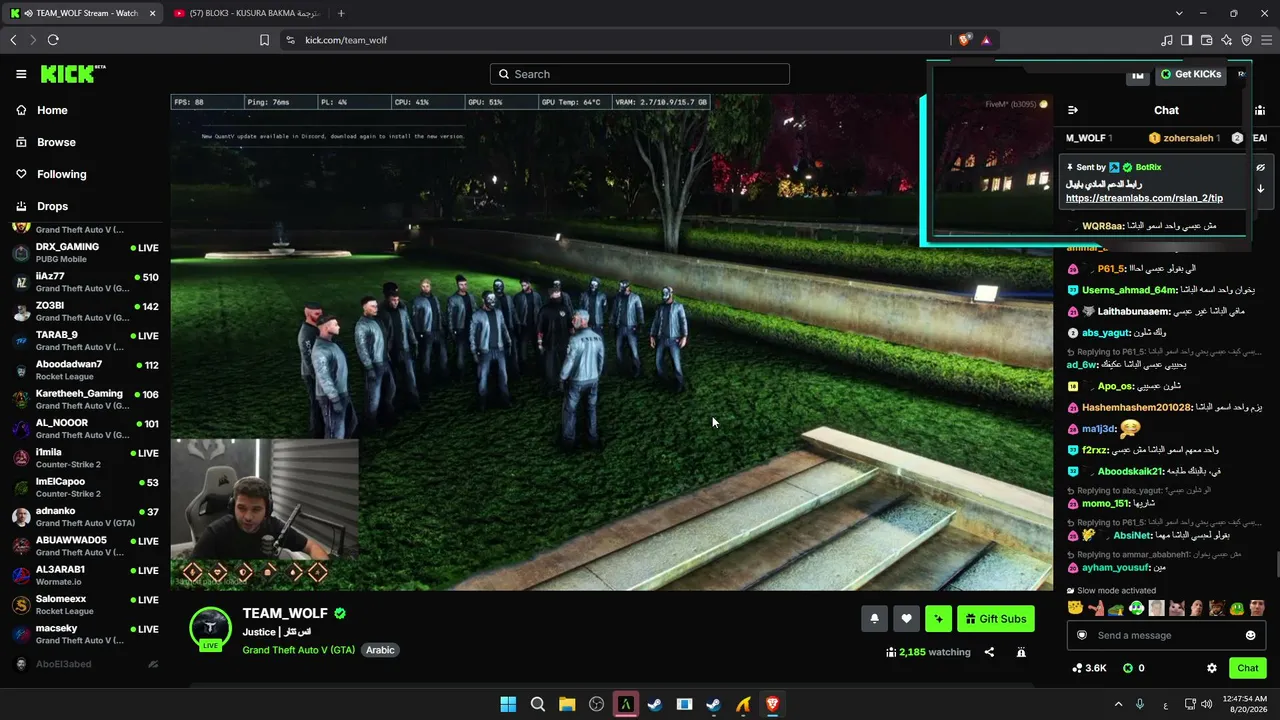Open the Brave VPN shield icon
This screenshot has height=720, width=1280.
point(1247,40)
